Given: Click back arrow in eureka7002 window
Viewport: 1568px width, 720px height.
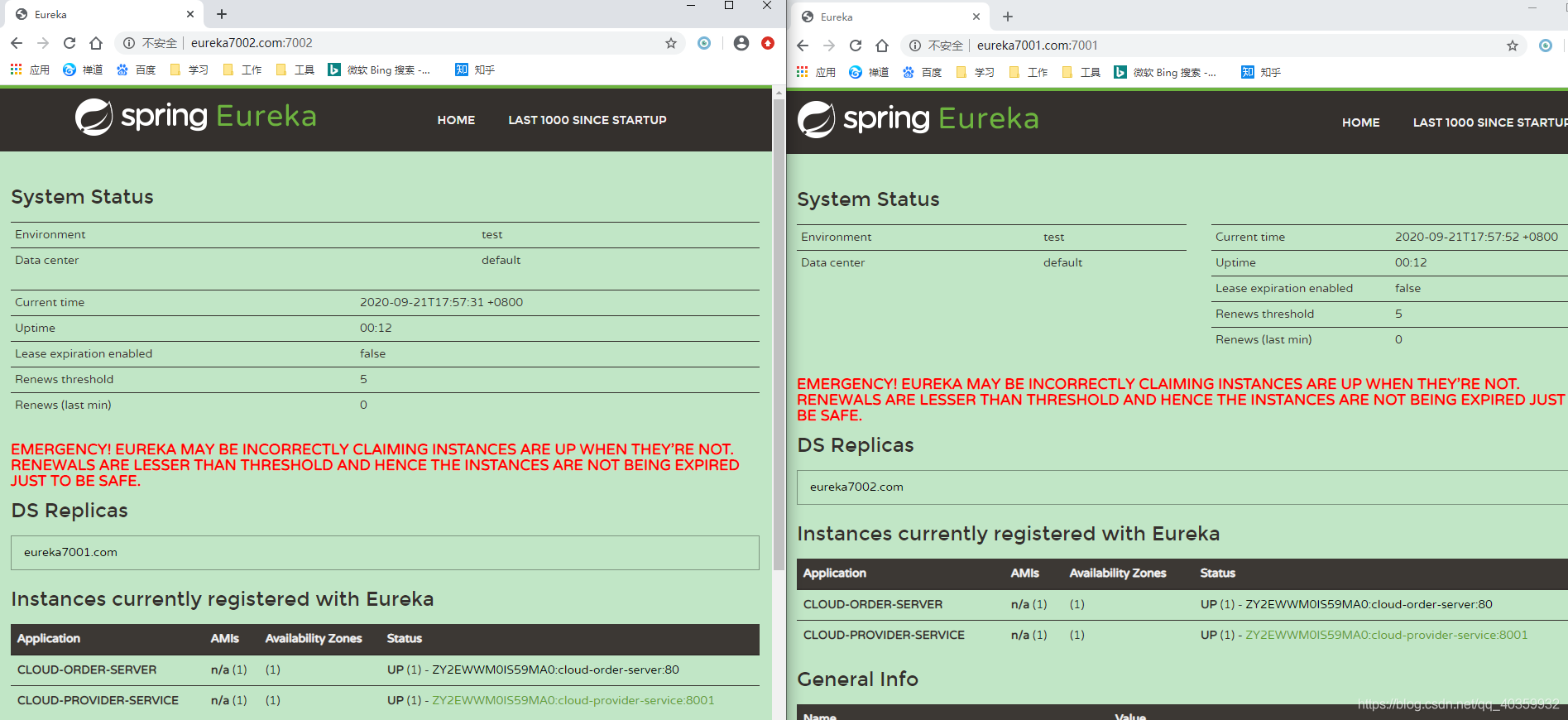Looking at the screenshot, I should pos(17,43).
